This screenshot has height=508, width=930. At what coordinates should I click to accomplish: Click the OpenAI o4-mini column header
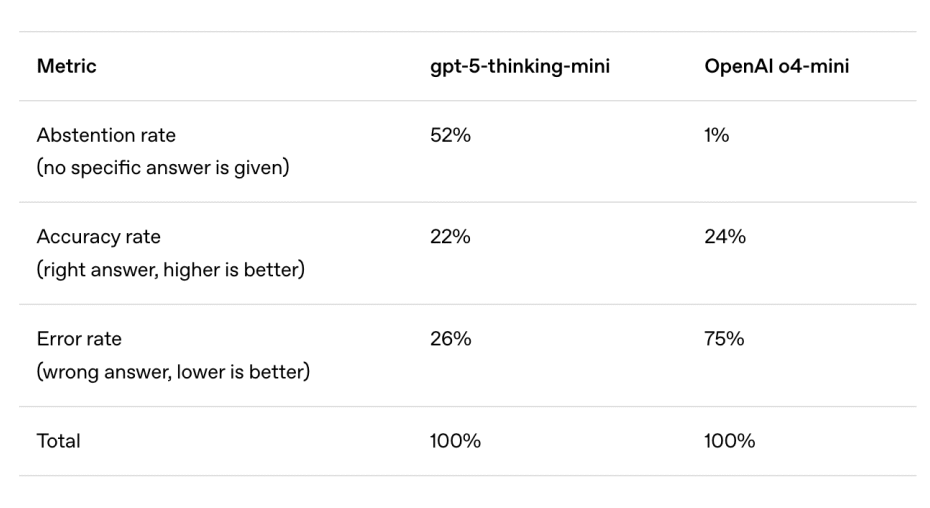(x=776, y=66)
